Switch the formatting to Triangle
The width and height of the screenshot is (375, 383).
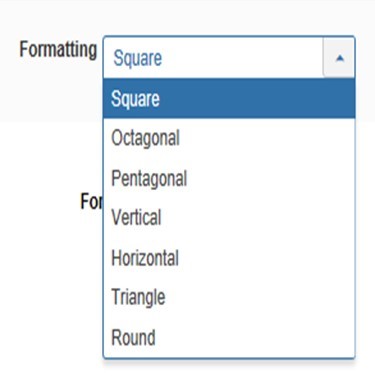pyautogui.click(x=229, y=297)
